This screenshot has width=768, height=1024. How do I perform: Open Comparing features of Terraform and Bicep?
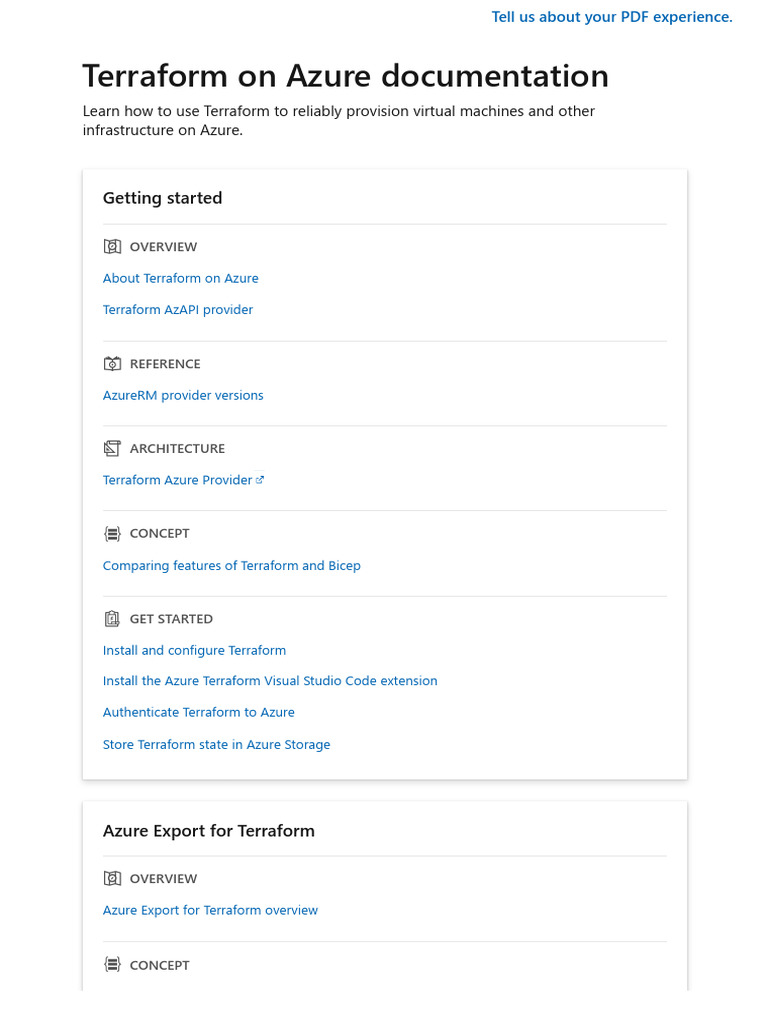click(231, 566)
